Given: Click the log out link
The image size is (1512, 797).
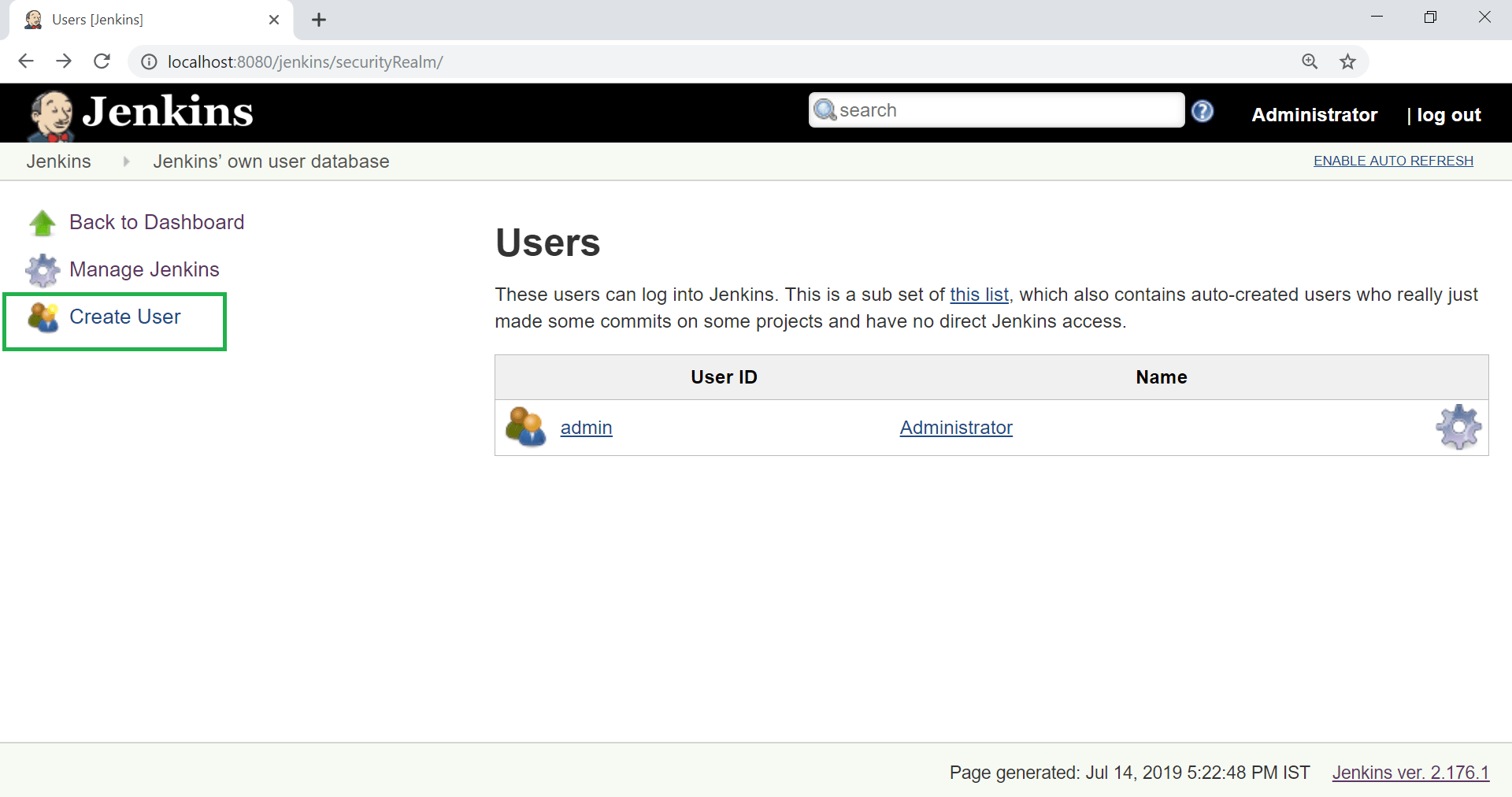Looking at the screenshot, I should point(1448,115).
